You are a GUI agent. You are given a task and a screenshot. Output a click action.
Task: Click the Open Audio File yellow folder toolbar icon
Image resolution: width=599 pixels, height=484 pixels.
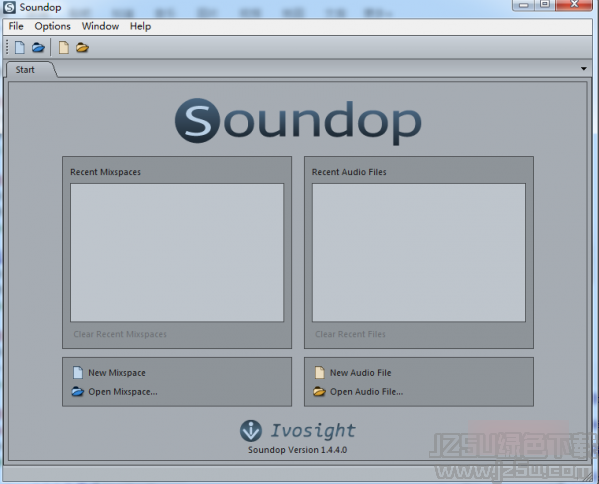click(x=82, y=48)
